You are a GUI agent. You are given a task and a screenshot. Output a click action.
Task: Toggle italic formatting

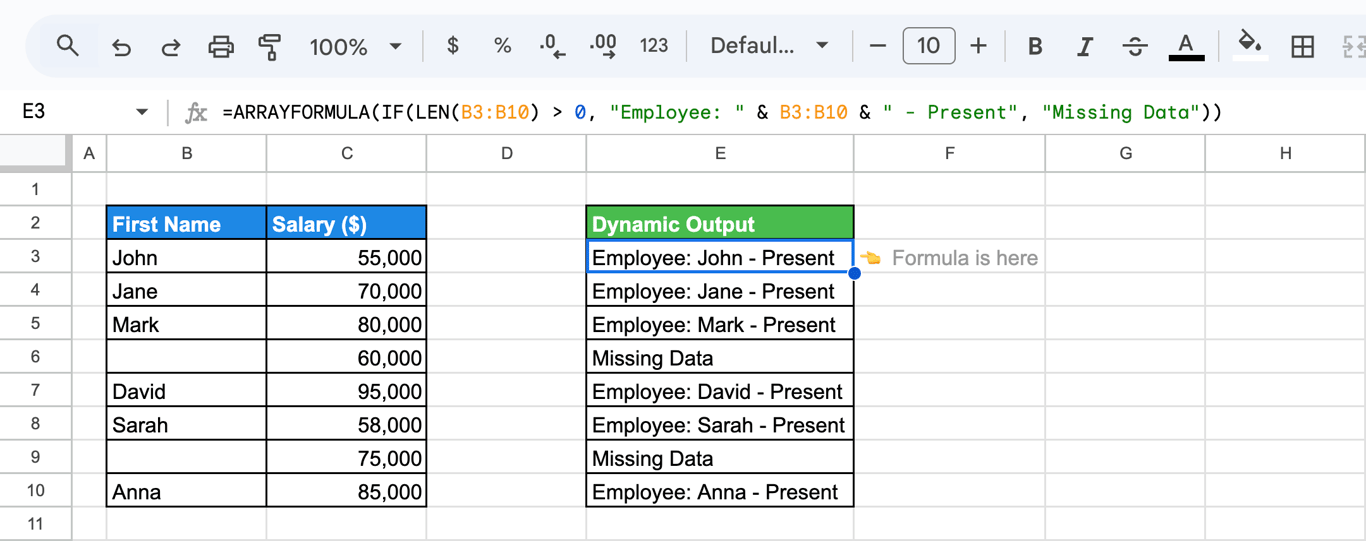coord(1084,46)
